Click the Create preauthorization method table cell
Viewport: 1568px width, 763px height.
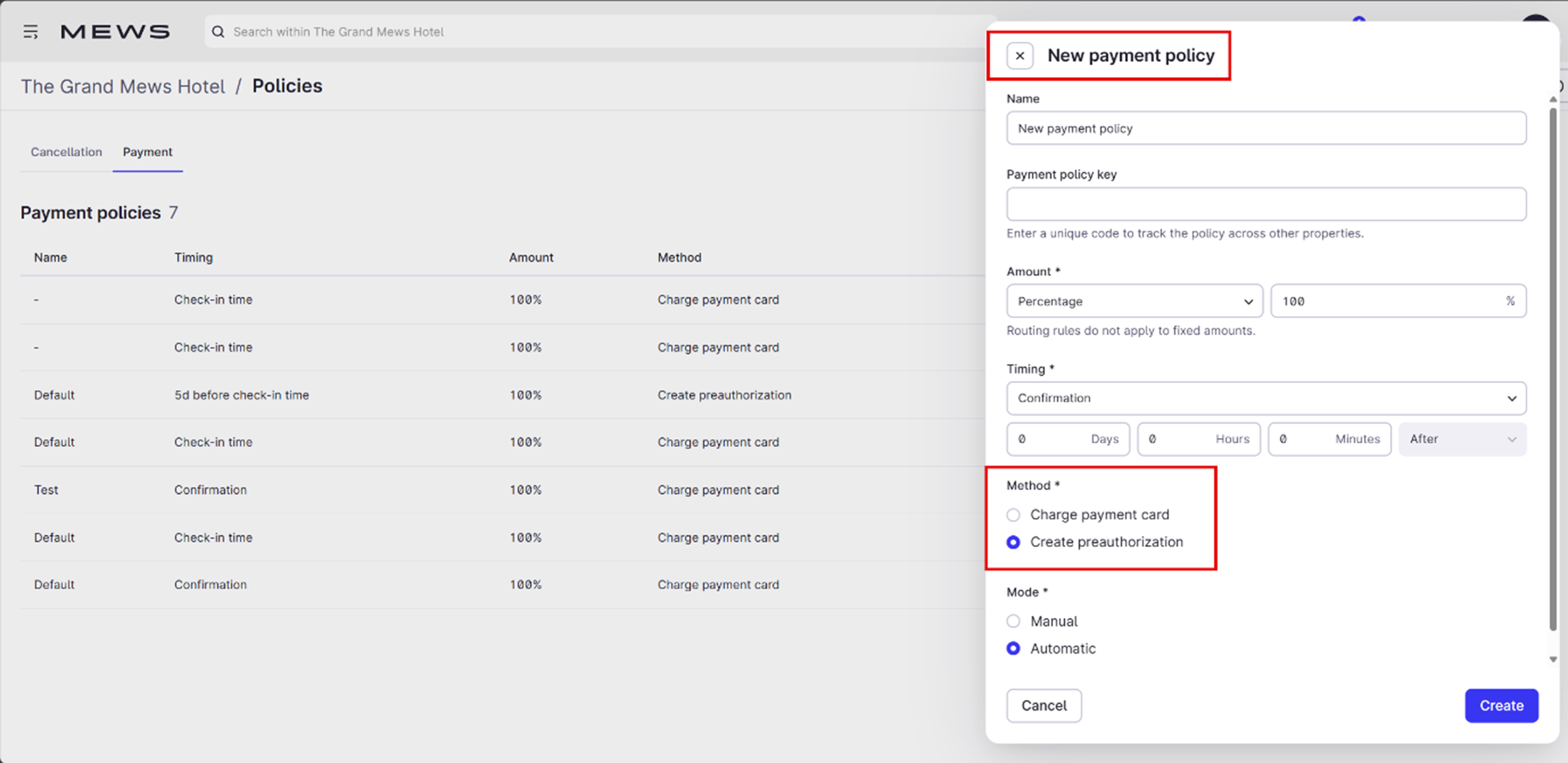tap(724, 395)
